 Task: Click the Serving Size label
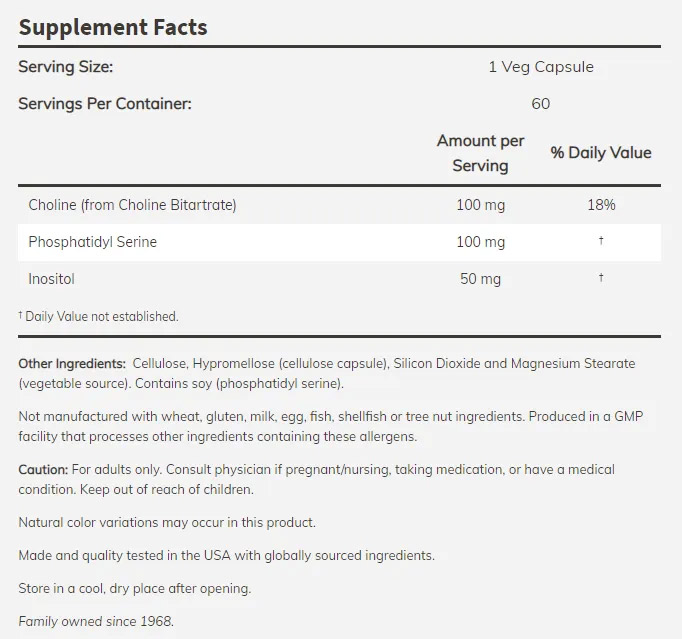(x=66, y=67)
